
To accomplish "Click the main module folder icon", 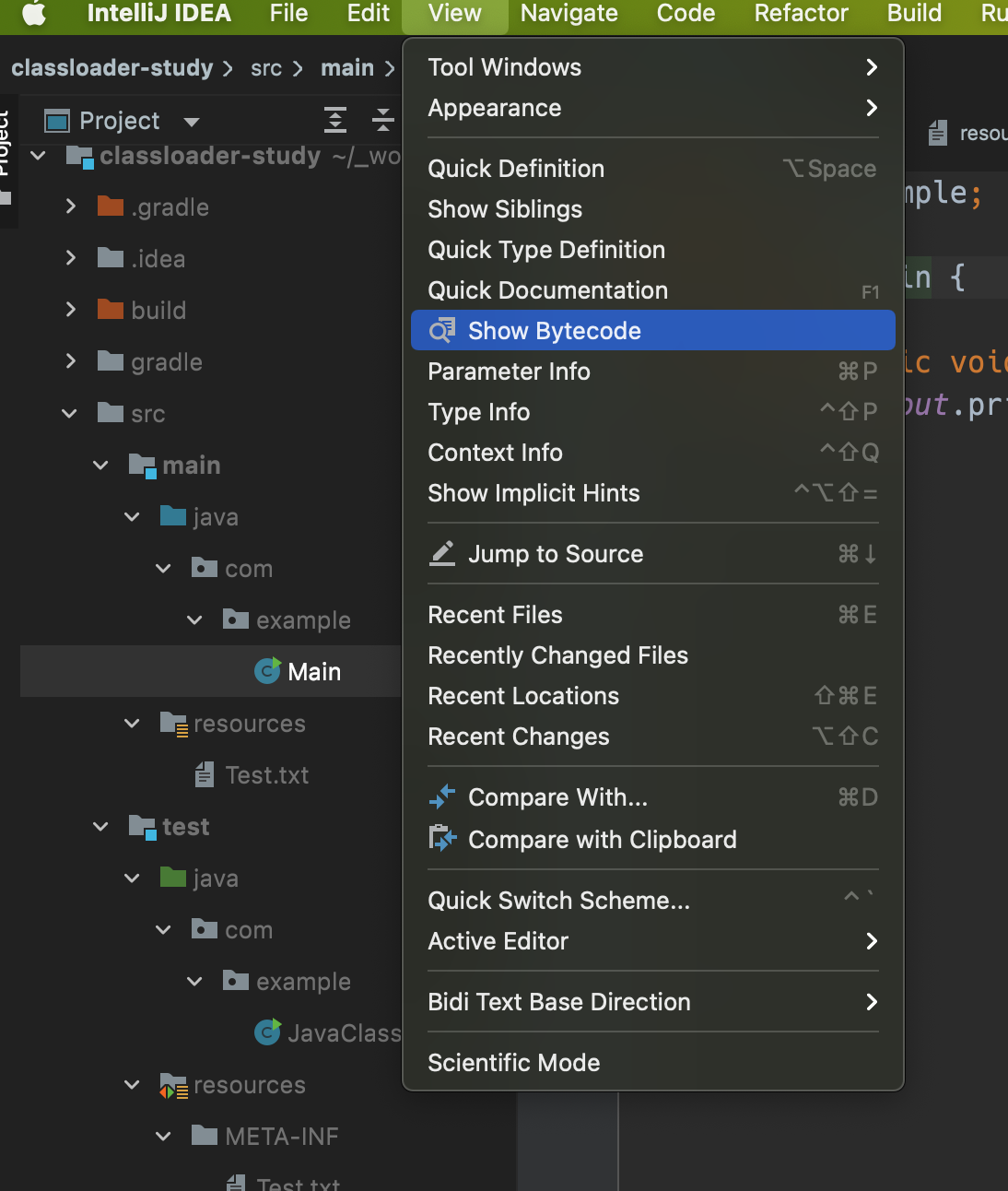I will click(x=143, y=466).
